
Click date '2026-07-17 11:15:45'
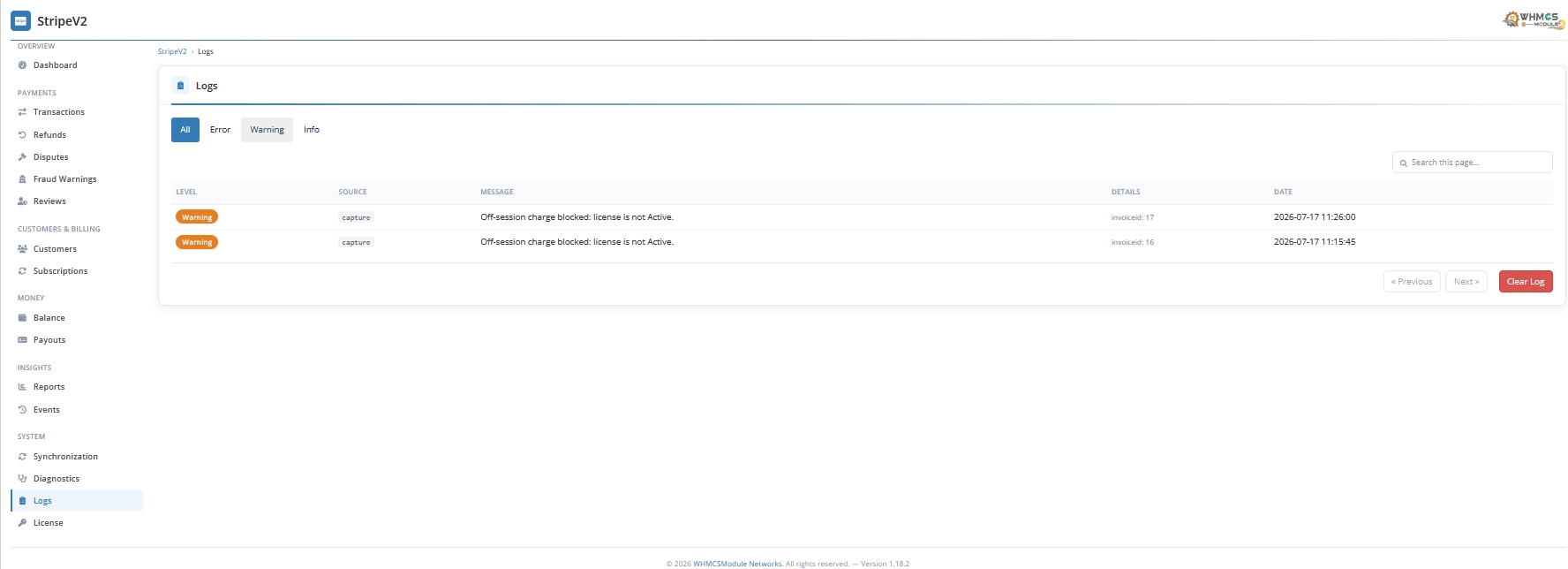pyautogui.click(x=1315, y=242)
